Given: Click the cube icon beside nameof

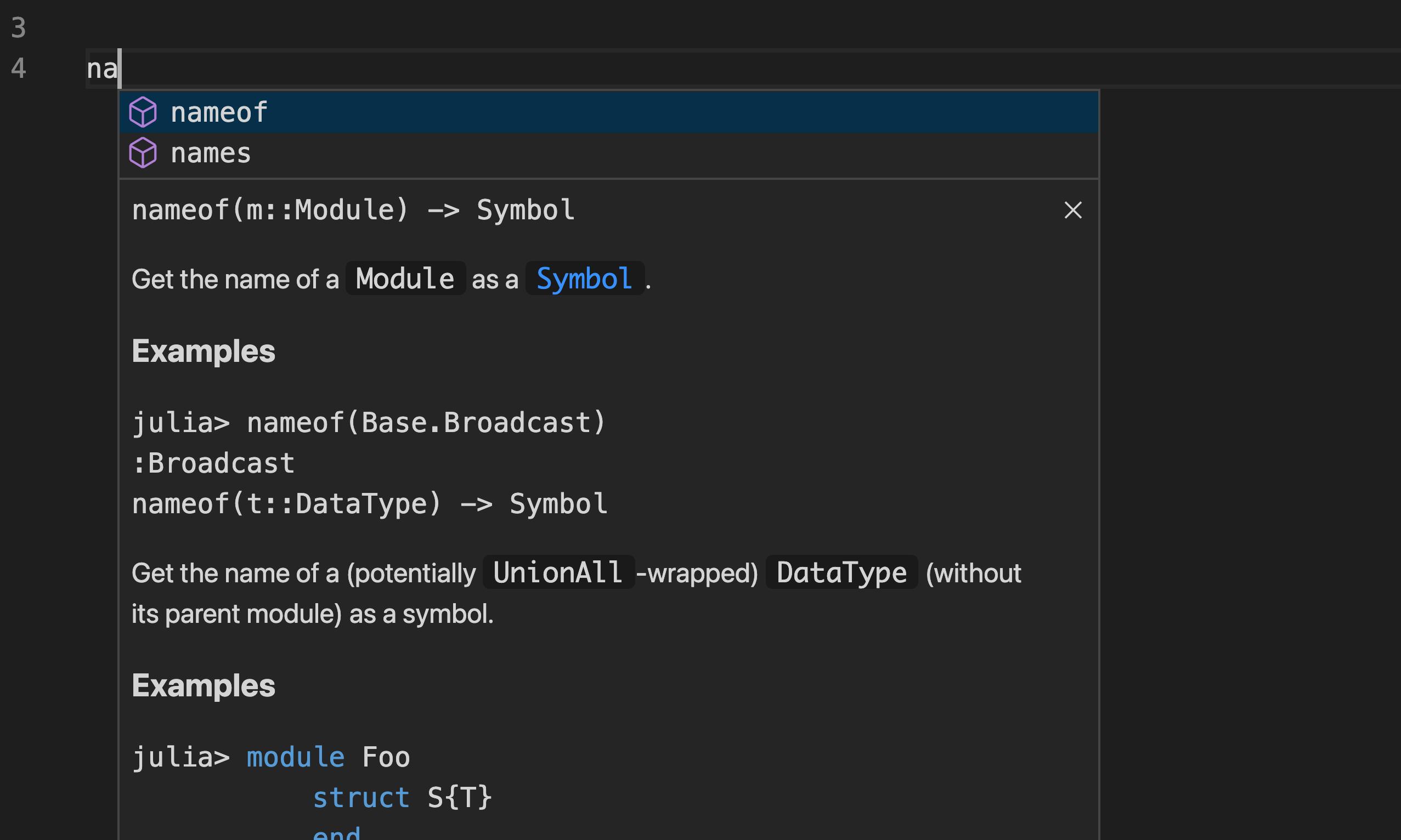Looking at the screenshot, I should [143, 111].
